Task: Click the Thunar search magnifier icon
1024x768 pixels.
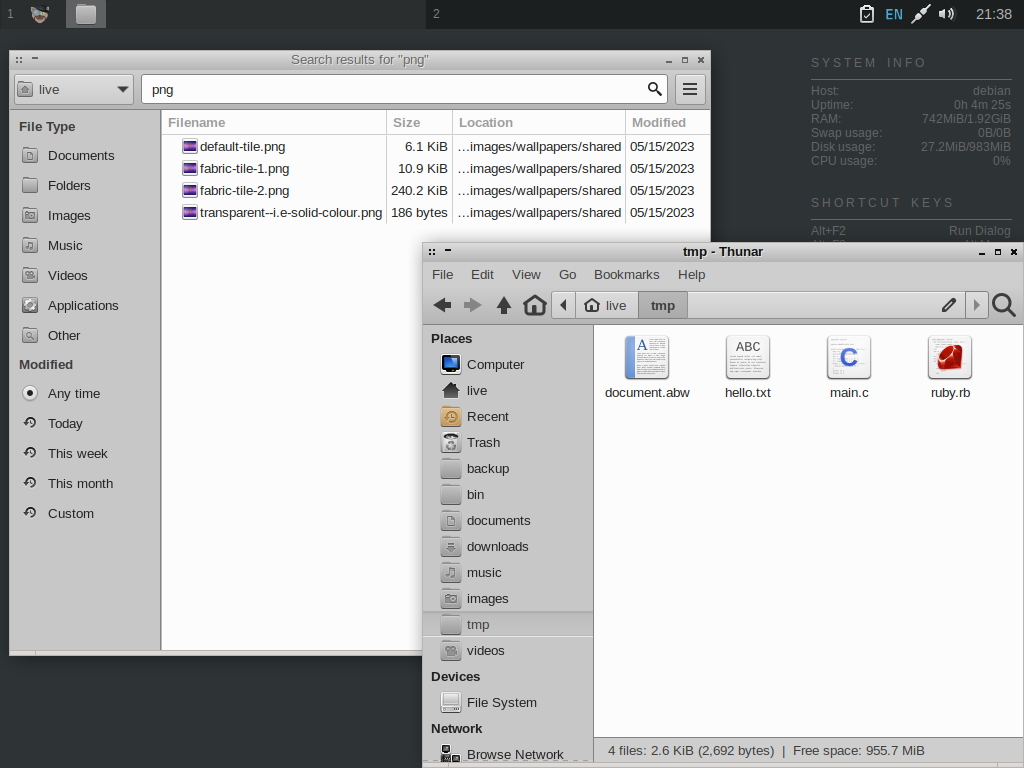Action: point(1004,305)
